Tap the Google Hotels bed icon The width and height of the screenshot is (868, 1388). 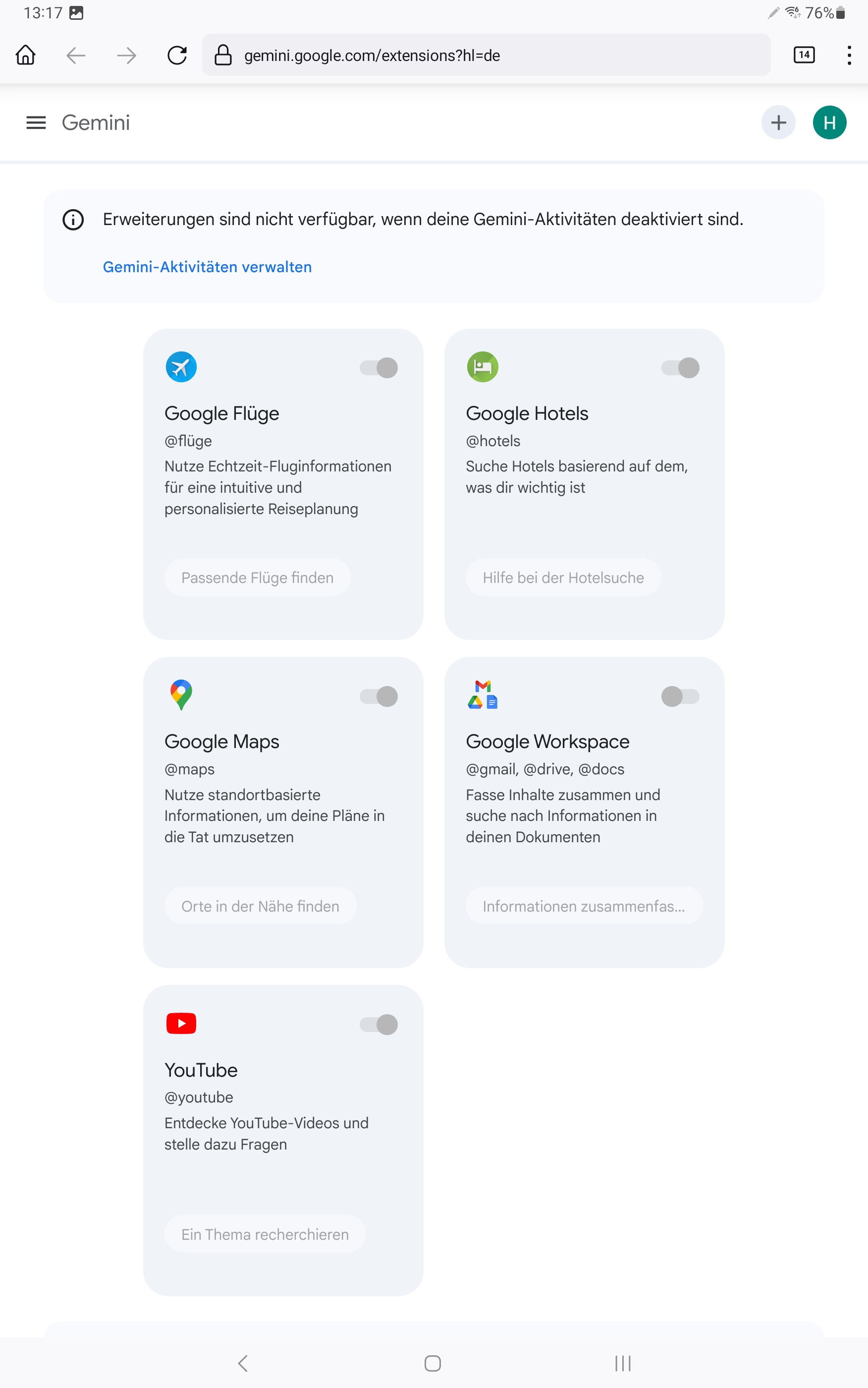[x=482, y=366]
